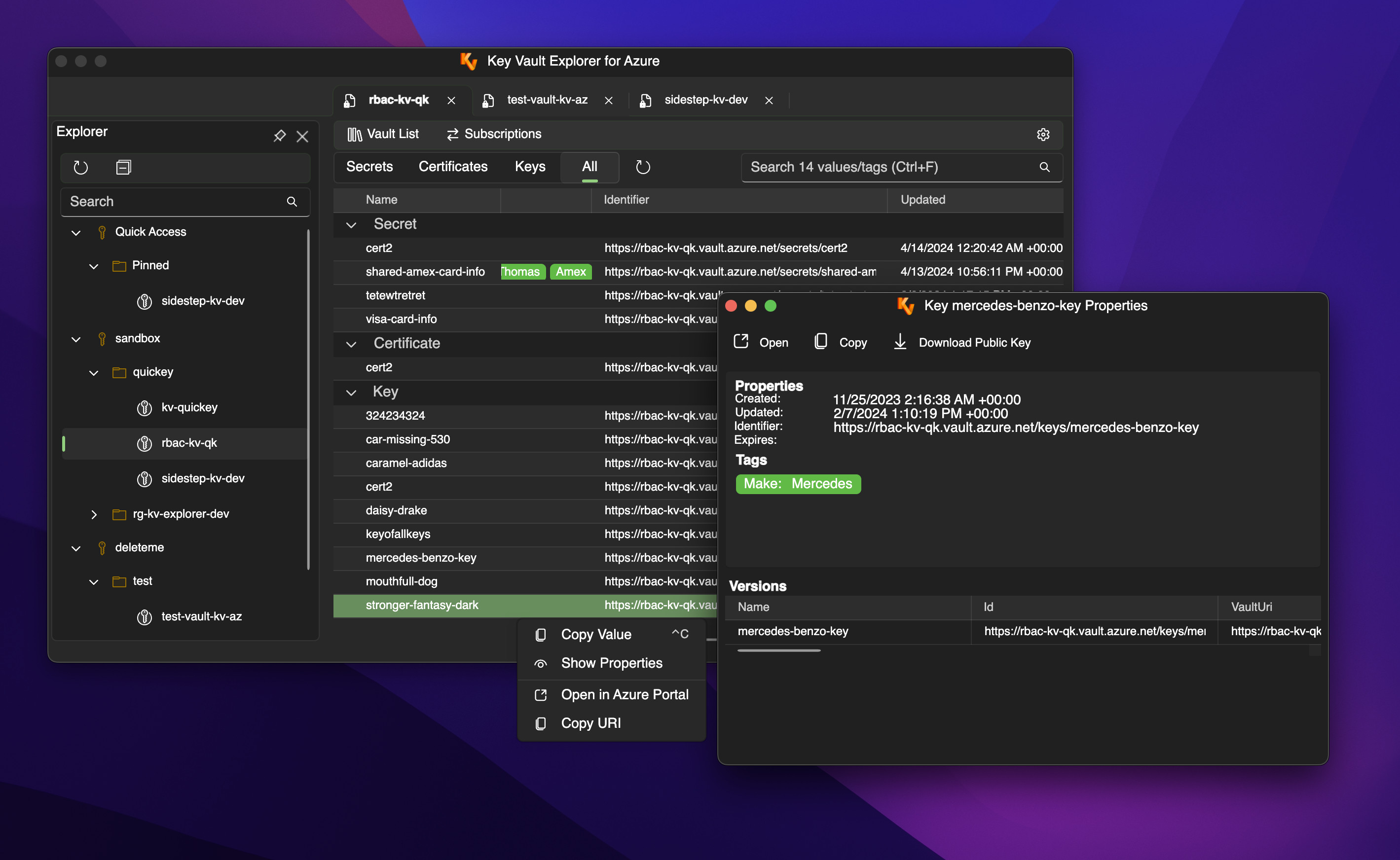The height and width of the screenshot is (860, 1400).
Task: Click the Subscriptions button
Action: [x=494, y=134]
